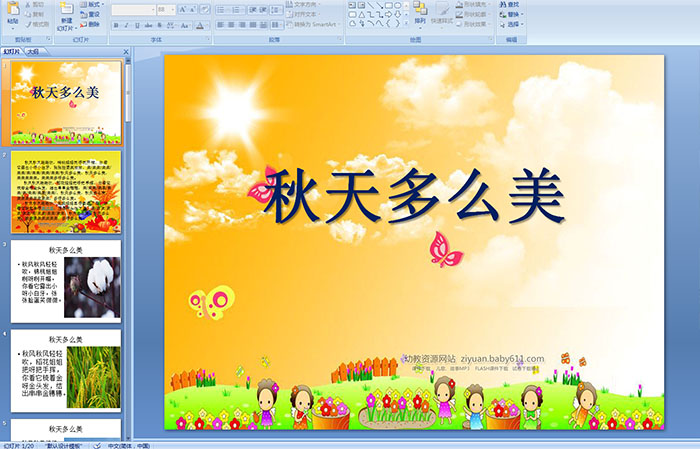Screen dimensions: 700x449
Task: Select the Down Arrow shape in the gallery
Action: point(397,14)
